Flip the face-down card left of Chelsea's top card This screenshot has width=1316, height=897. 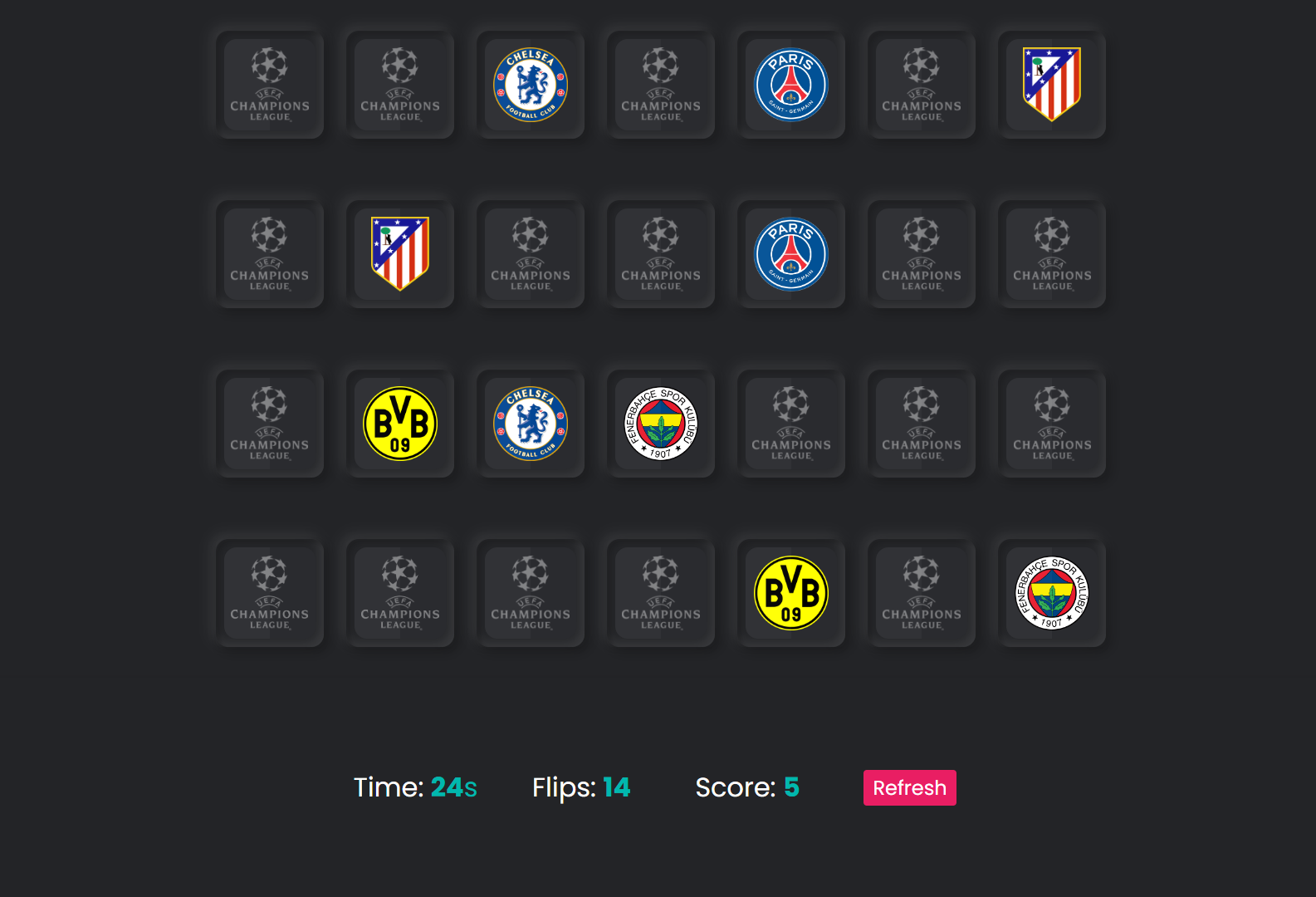[400, 83]
